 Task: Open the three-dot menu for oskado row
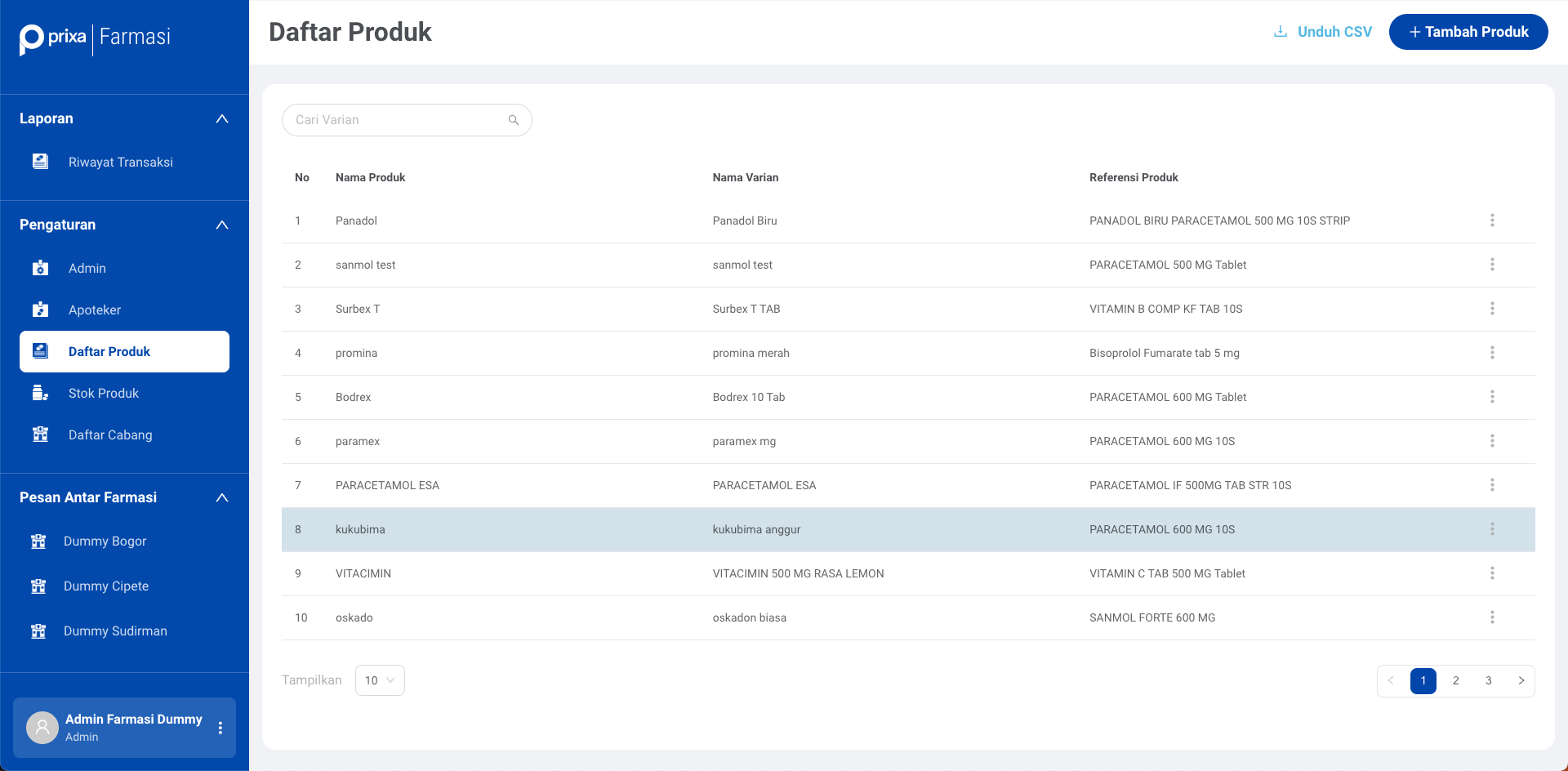1491,617
